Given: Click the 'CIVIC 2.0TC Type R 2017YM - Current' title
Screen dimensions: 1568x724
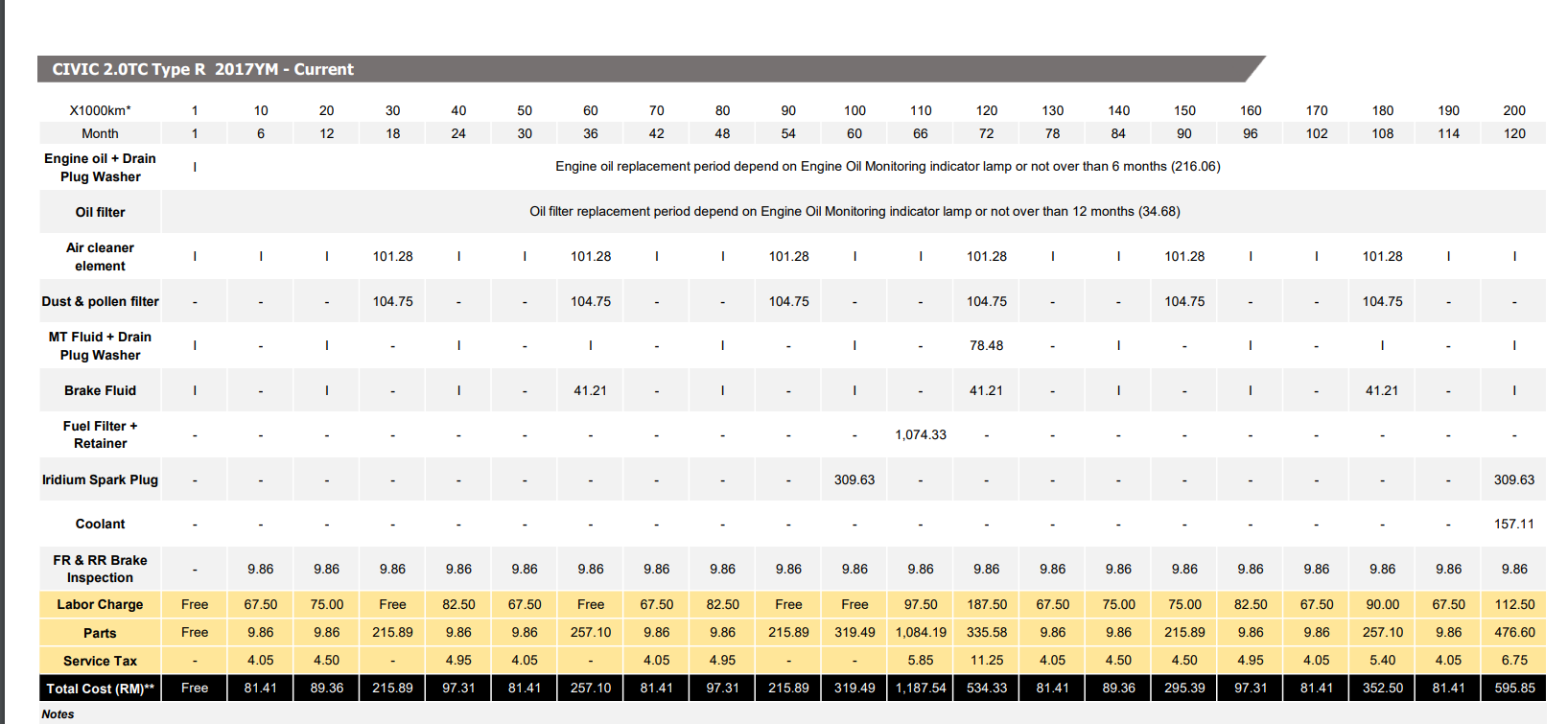Looking at the screenshot, I should 202,69.
